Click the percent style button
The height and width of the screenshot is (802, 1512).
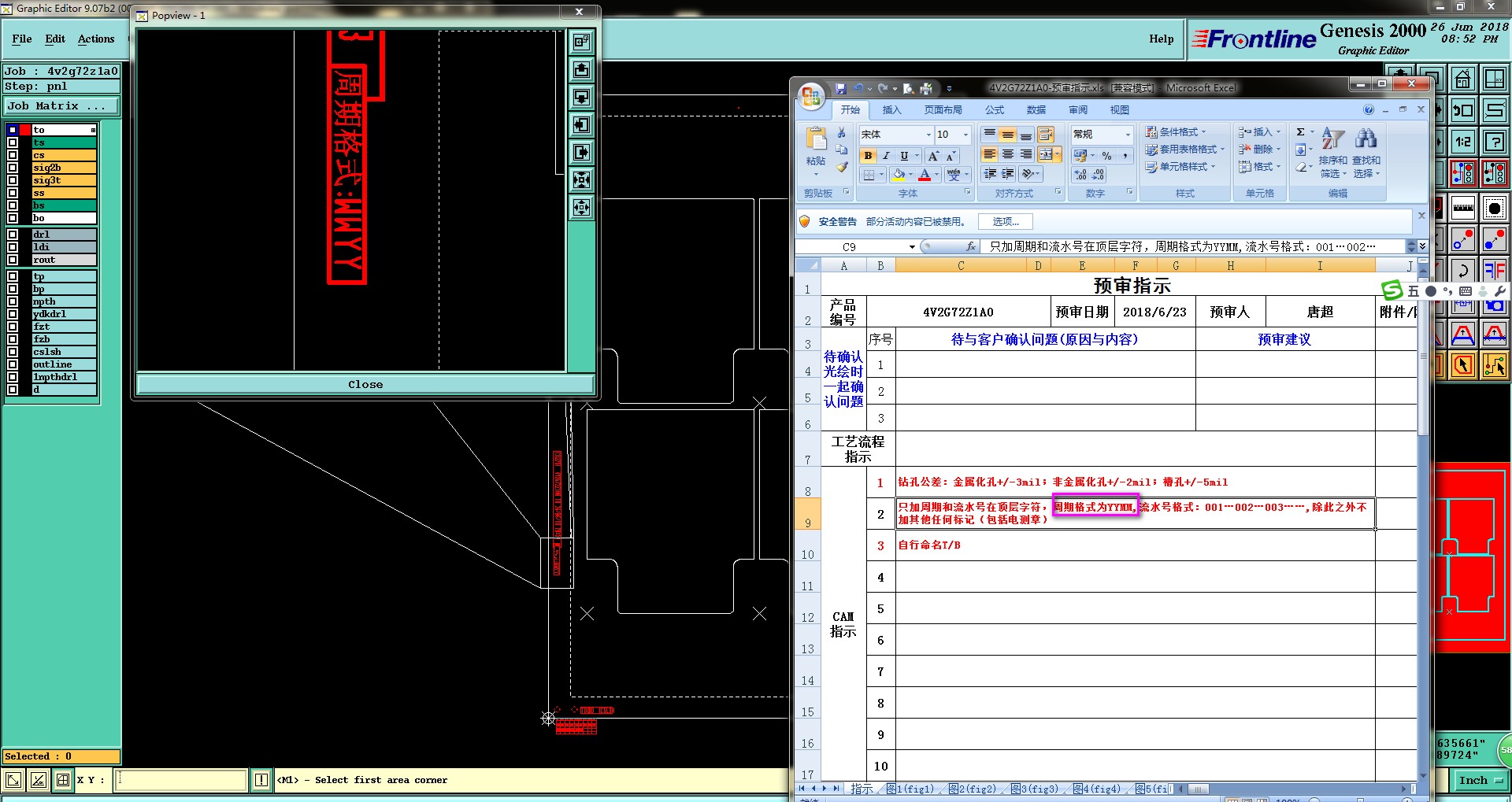[x=1106, y=156]
